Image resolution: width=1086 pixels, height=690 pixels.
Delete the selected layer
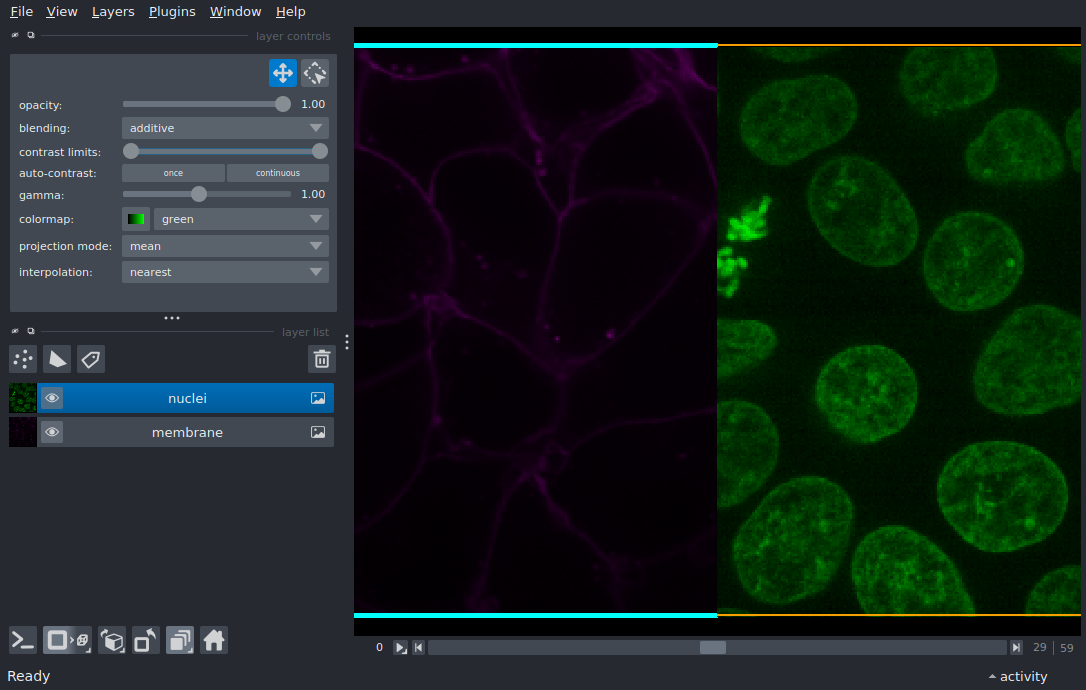click(321, 359)
